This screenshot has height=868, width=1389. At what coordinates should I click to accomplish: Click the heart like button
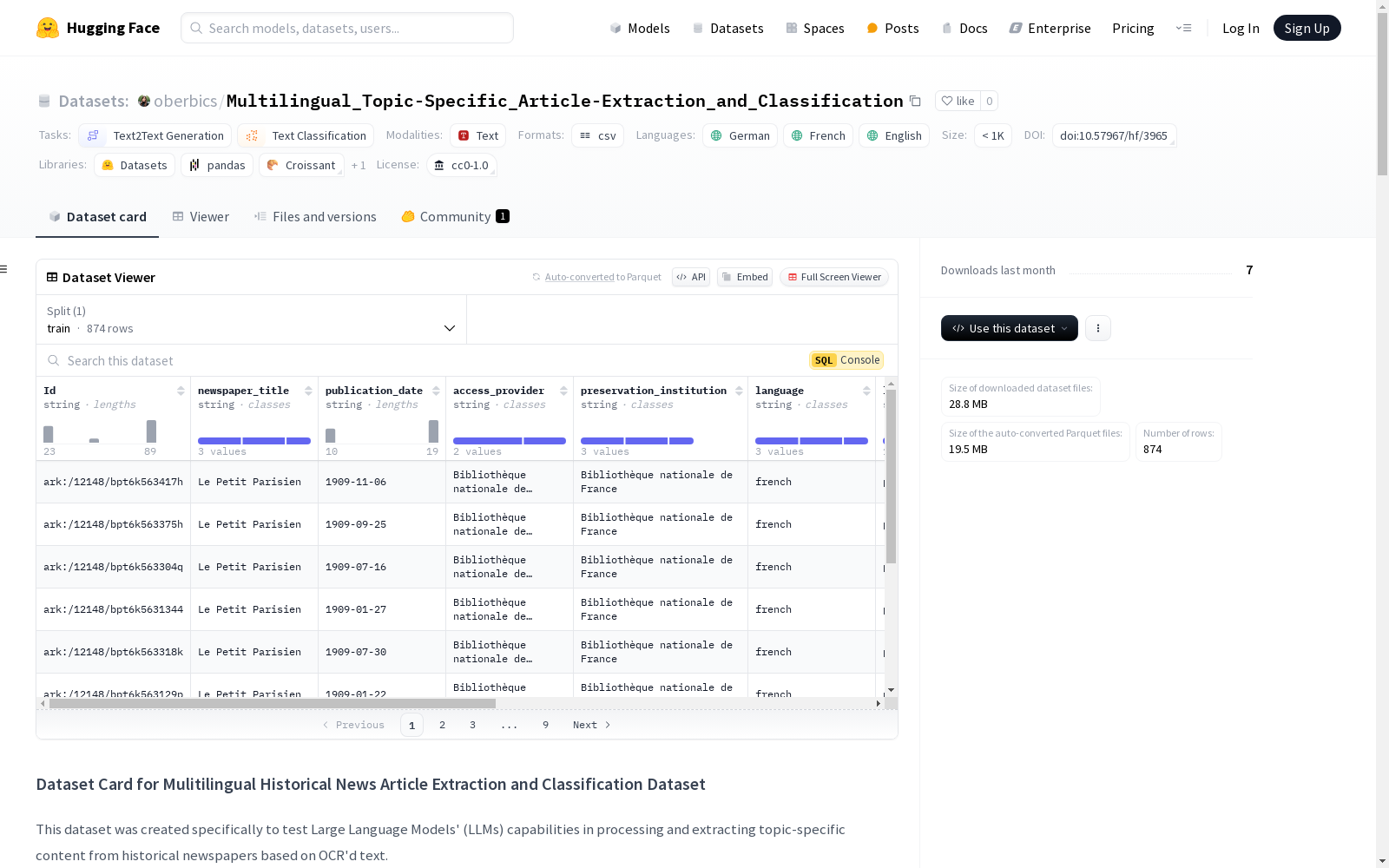[x=958, y=101]
